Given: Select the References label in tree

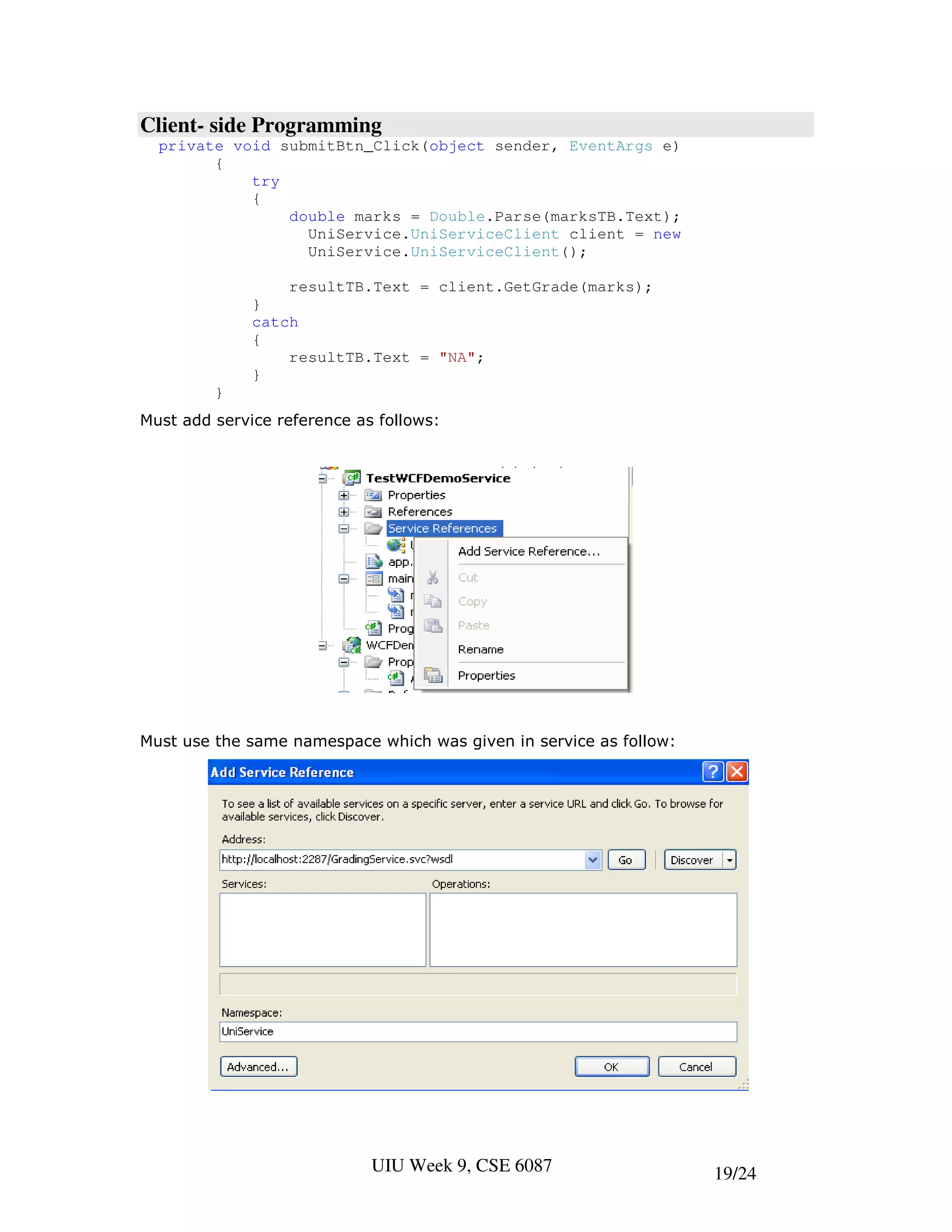Looking at the screenshot, I should [x=420, y=512].
